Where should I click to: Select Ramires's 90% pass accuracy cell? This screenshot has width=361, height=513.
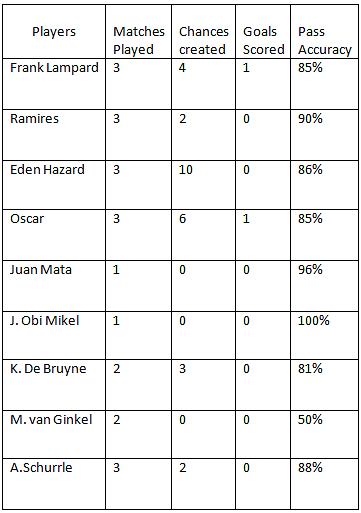(x=325, y=135)
